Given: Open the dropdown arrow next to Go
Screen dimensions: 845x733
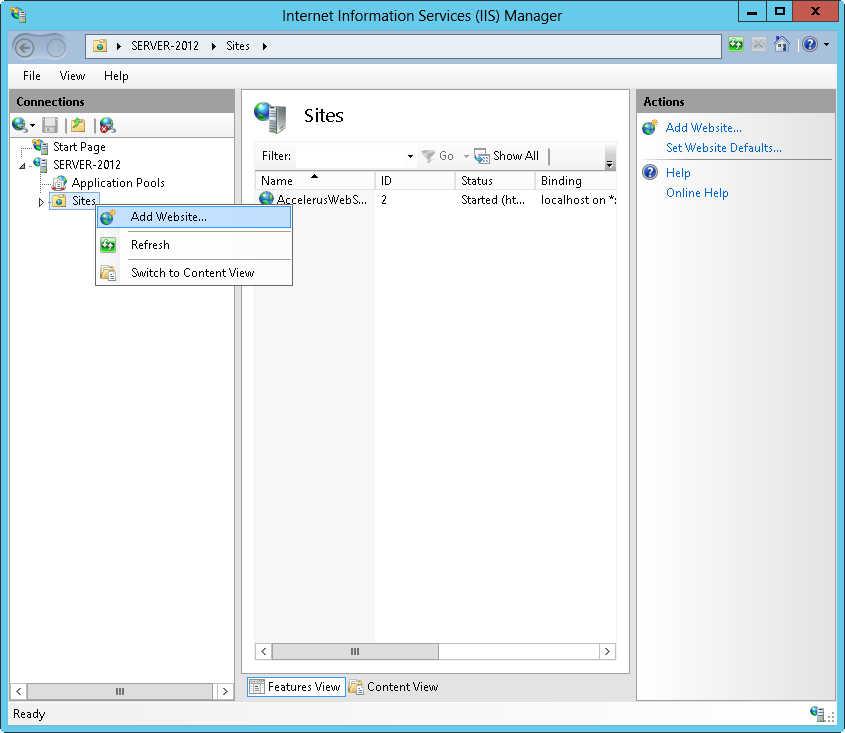Looking at the screenshot, I should pyautogui.click(x=466, y=156).
